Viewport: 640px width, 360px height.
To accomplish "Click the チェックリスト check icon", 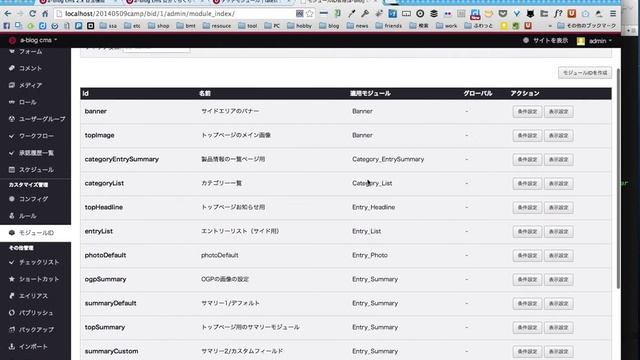I will pyautogui.click(x=11, y=262).
